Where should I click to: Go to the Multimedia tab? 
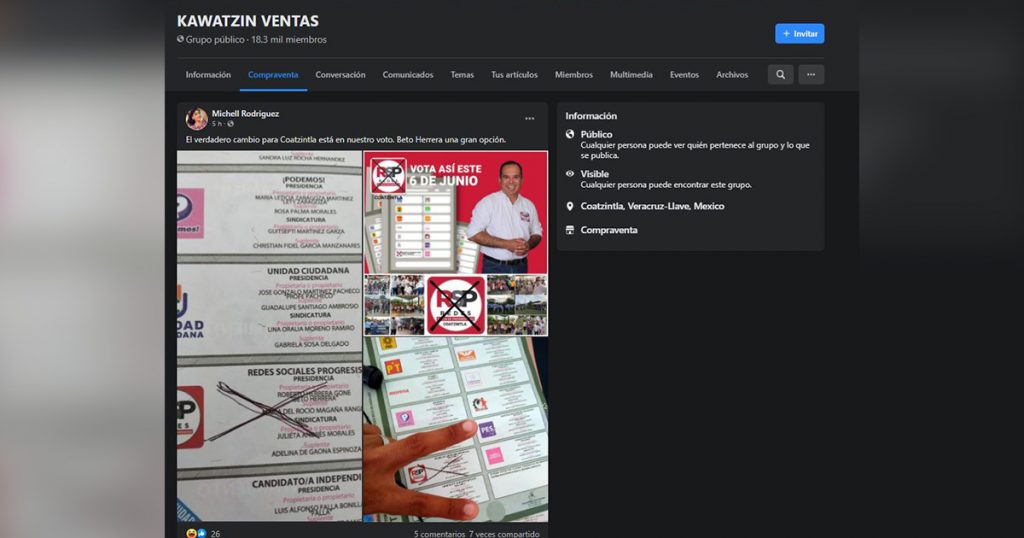pyautogui.click(x=631, y=75)
